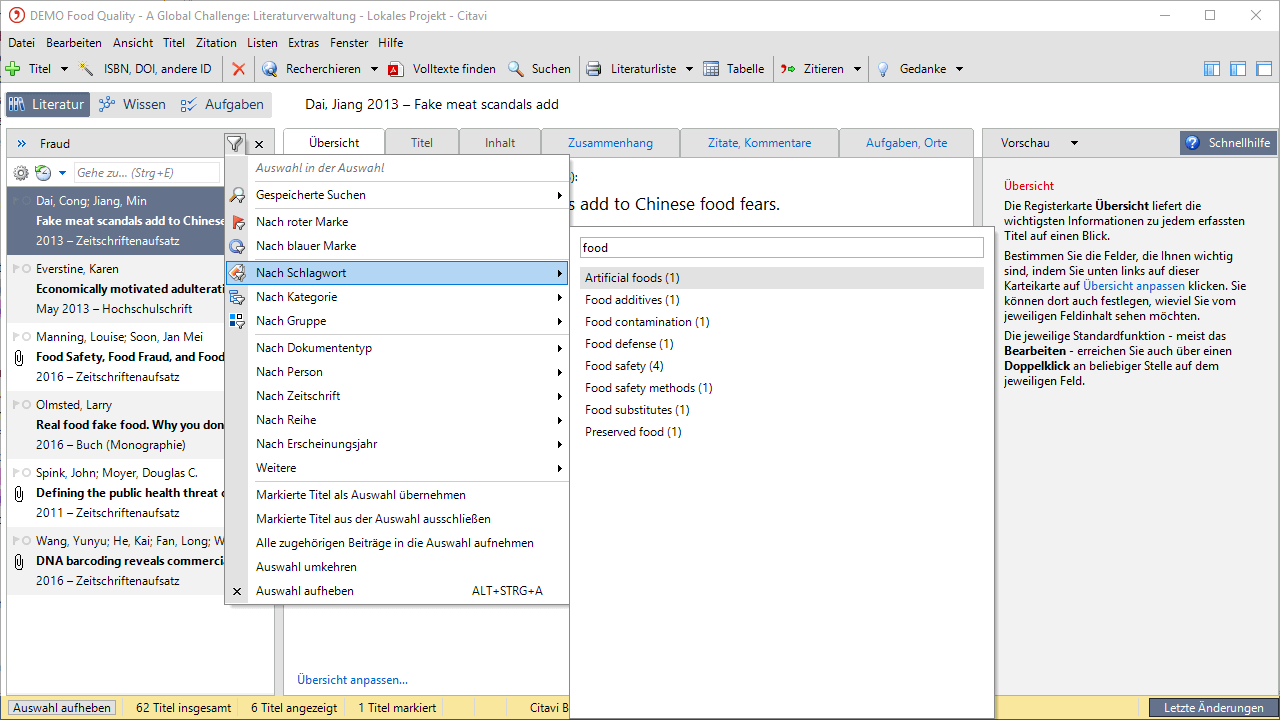1280x720 pixels.
Task: Open the Zitation menu
Action: (x=216, y=43)
